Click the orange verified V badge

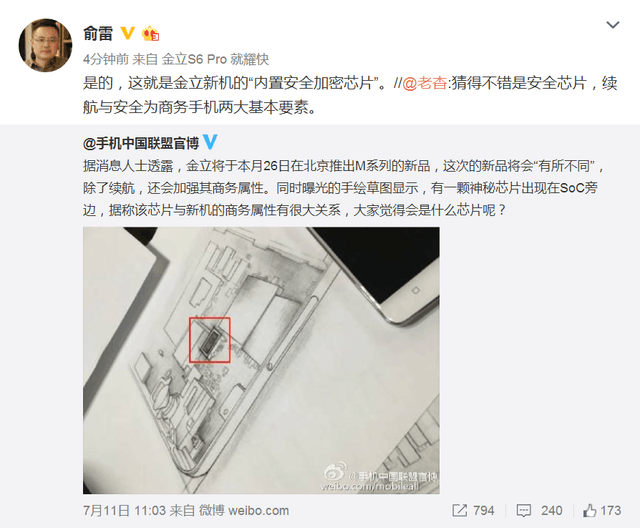(128, 33)
